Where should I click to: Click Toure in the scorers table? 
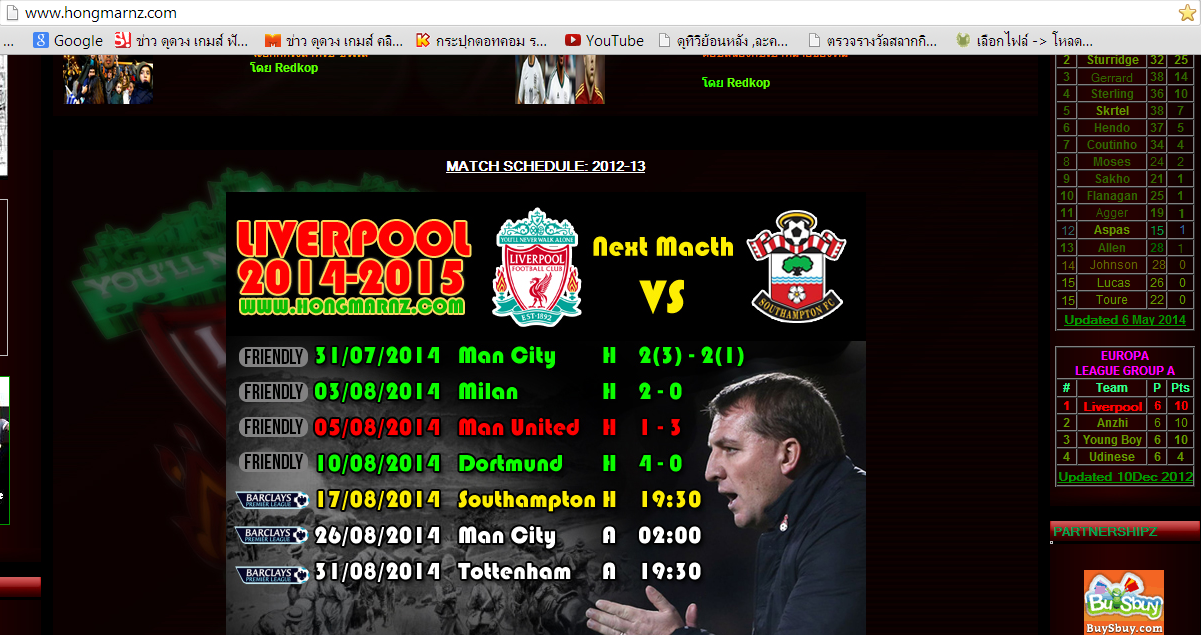point(1111,300)
